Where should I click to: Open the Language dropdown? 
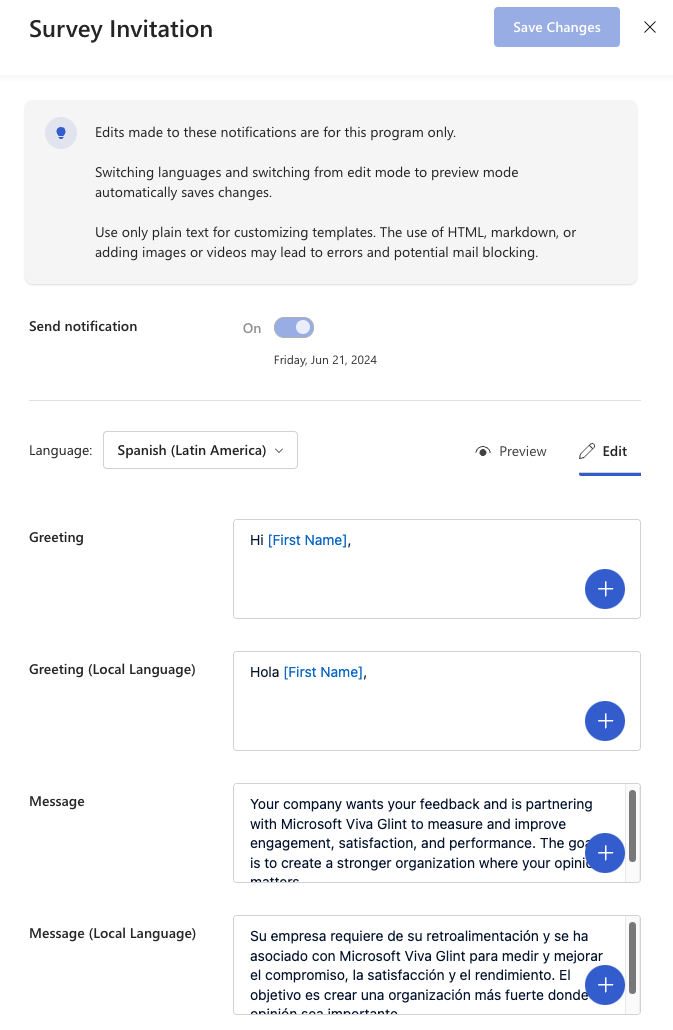click(200, 450)
